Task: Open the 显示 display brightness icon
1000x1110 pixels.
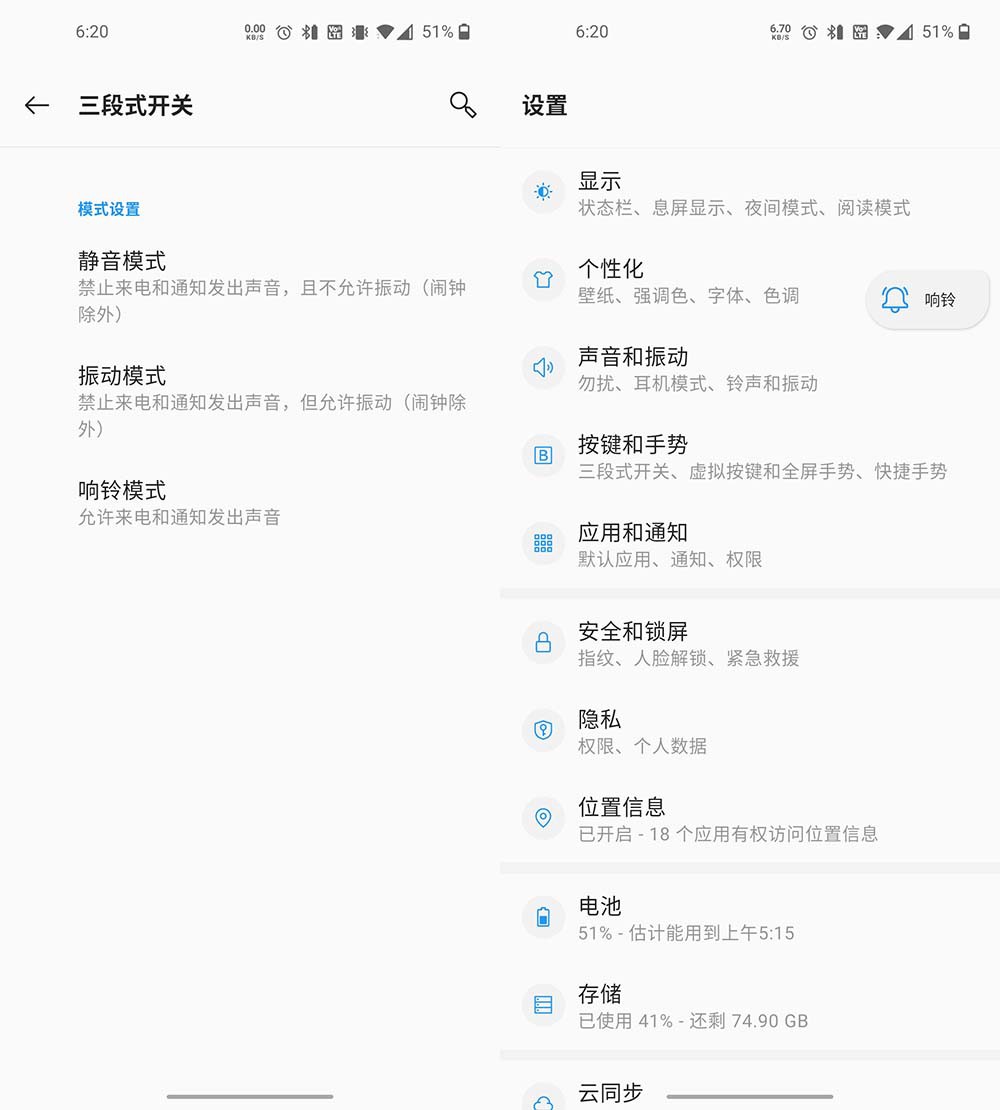Action: (543, 192)
